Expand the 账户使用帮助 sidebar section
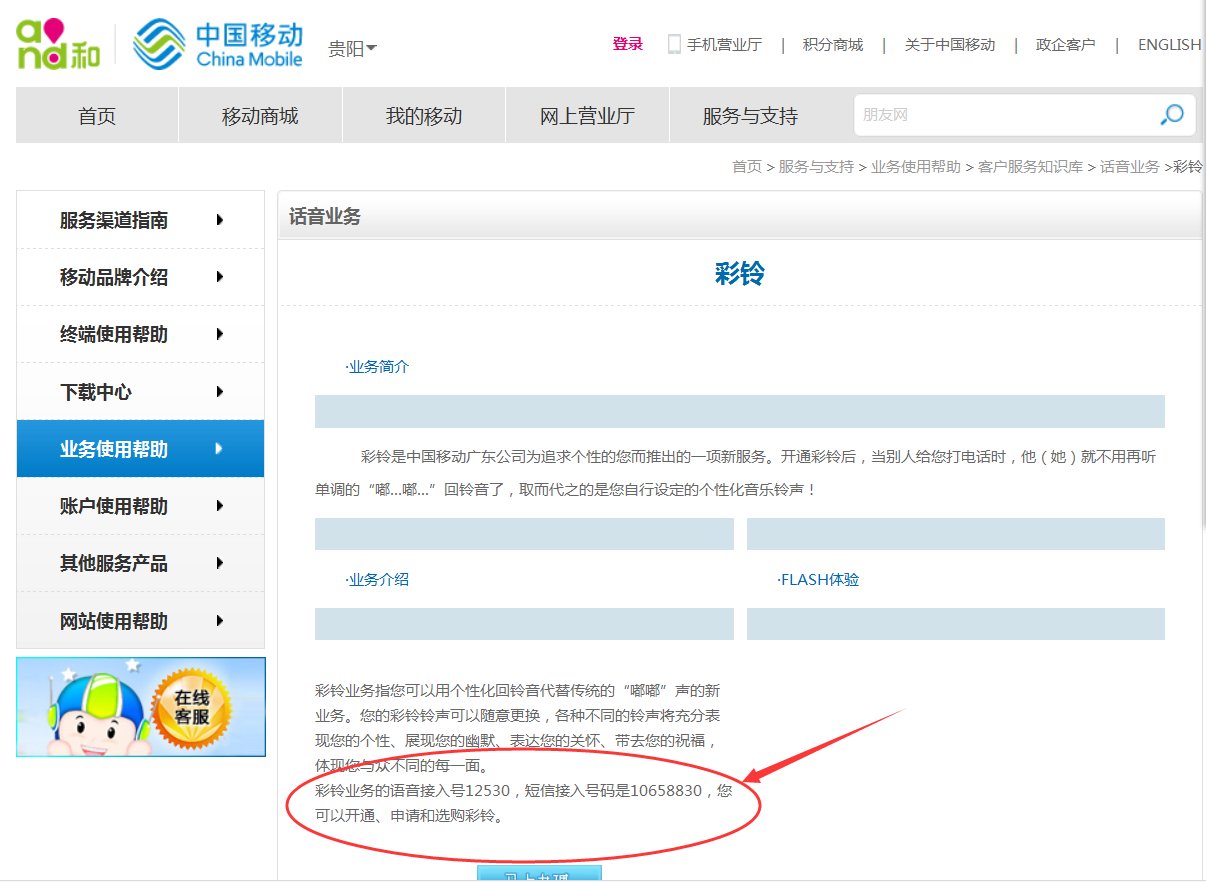Screen dimensions: 1206x882 [140, 506]
